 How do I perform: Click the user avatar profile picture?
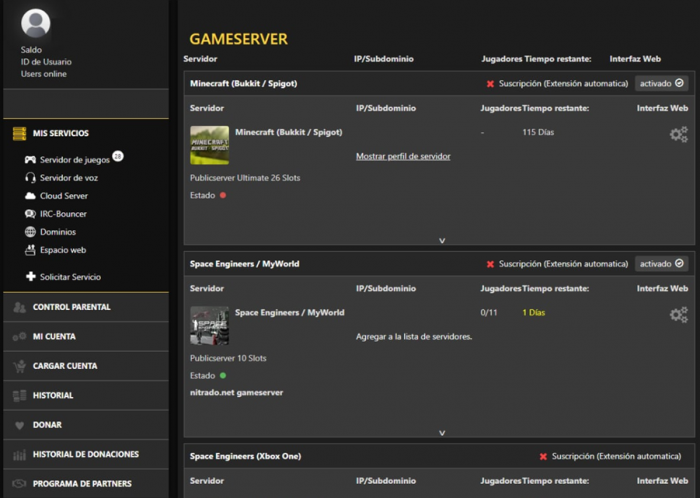click(36, 23)
